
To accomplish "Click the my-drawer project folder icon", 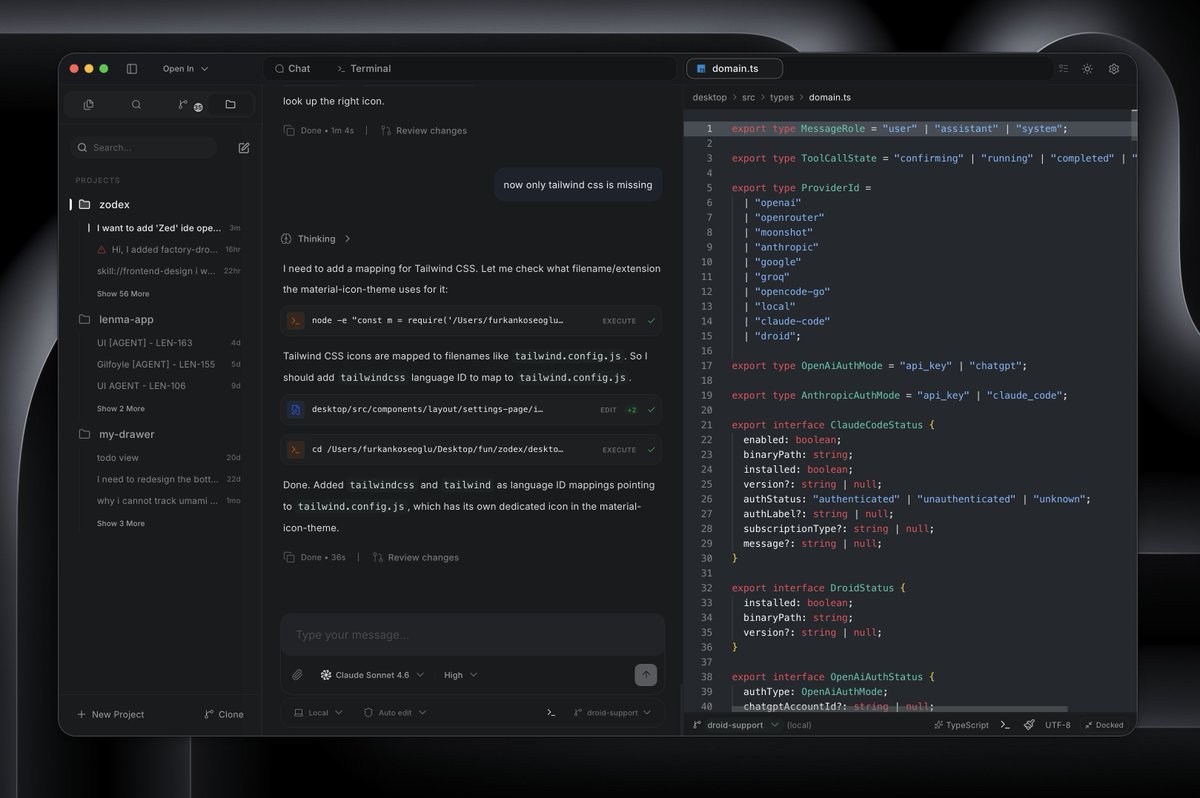I will [85, 434].
